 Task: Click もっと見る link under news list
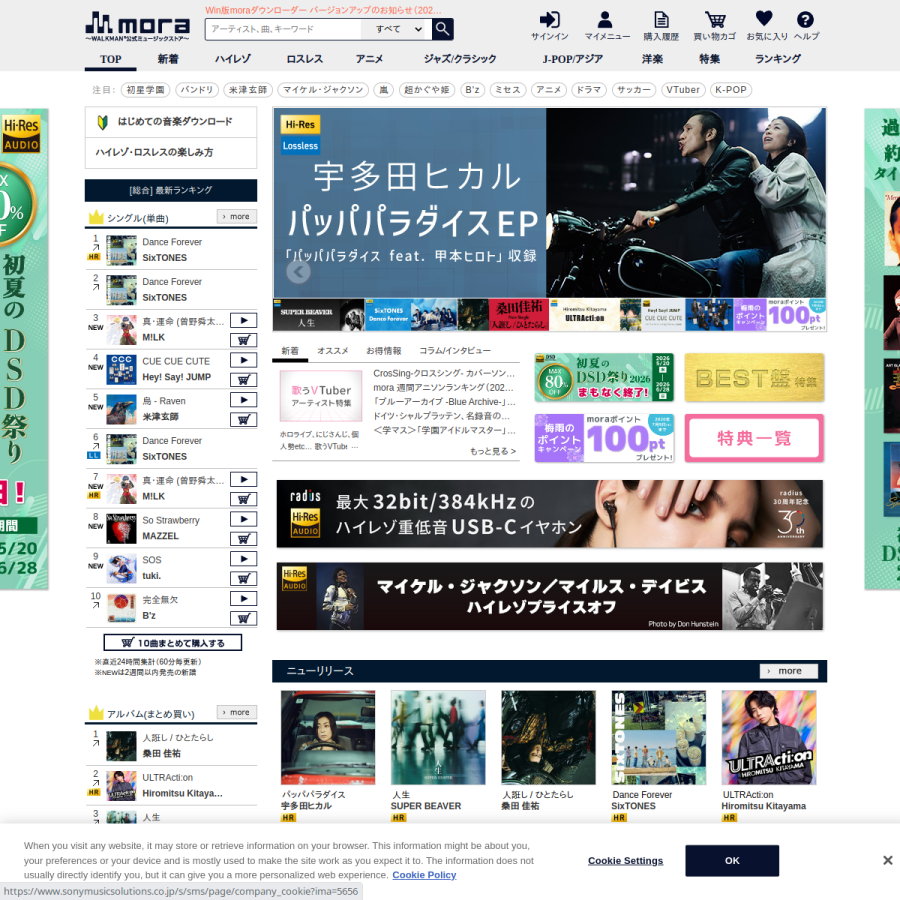point(492,451)
